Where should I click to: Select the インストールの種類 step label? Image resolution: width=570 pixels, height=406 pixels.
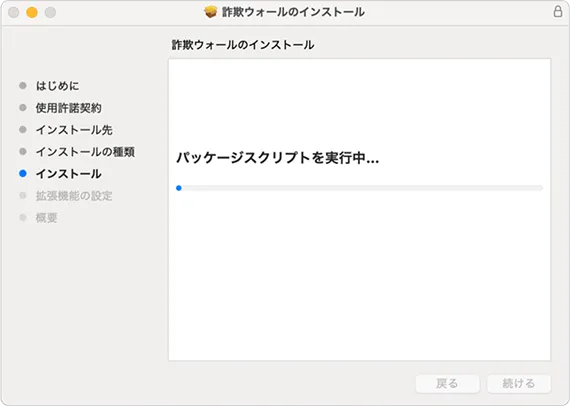point(85,152)
